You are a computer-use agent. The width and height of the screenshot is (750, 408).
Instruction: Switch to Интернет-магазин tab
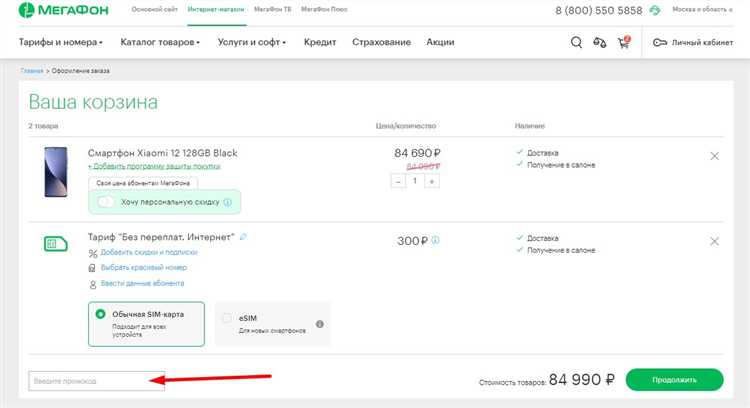(216, 10)
